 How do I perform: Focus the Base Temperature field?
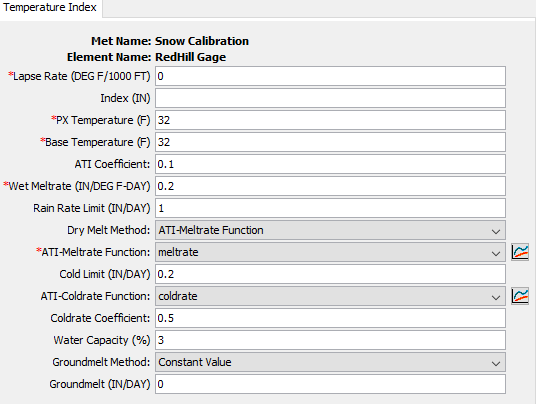tap(330, 142)
